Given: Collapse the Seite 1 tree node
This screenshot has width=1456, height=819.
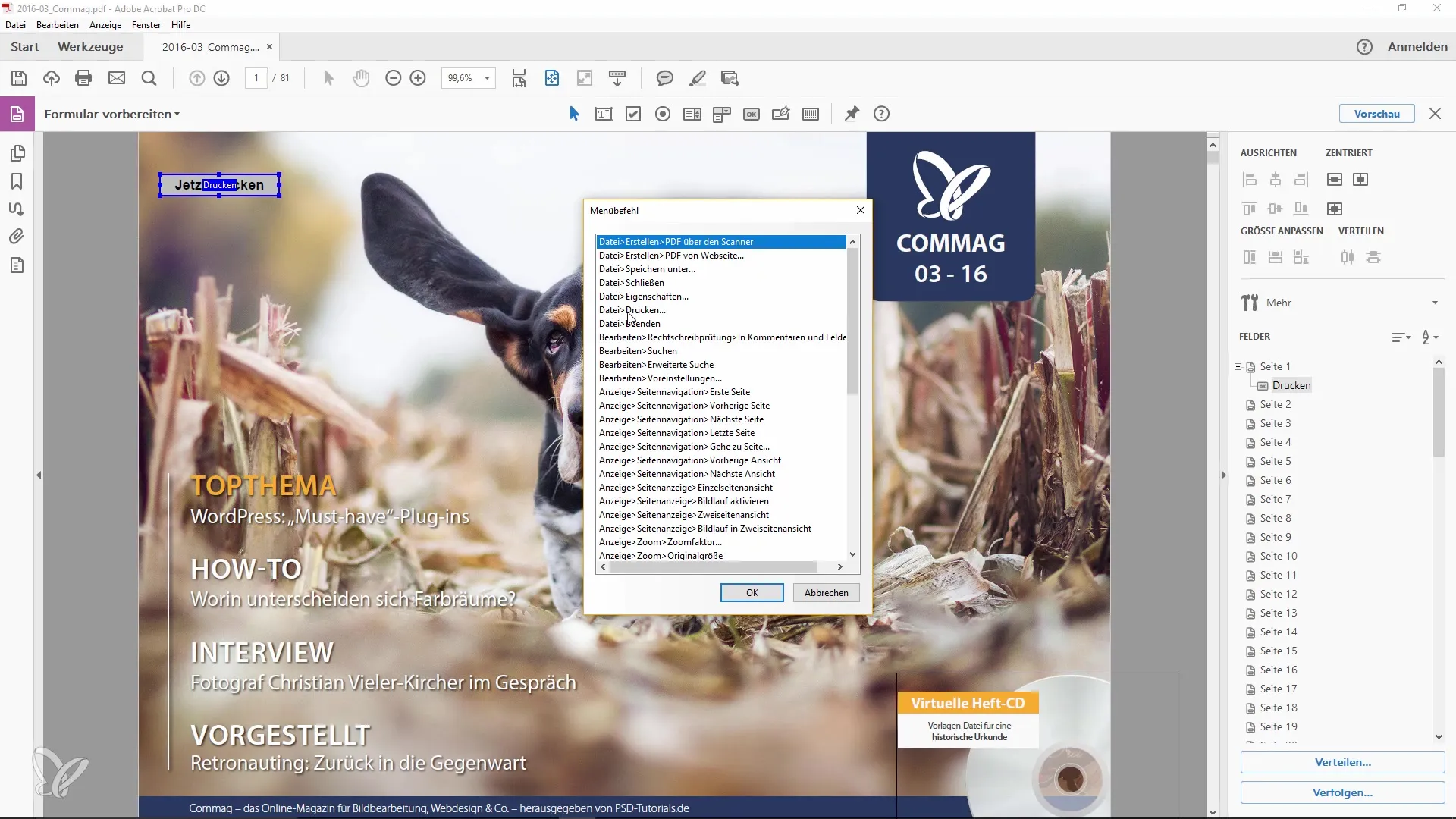Looking at the screenshot, I should [x=1238, y=367].
